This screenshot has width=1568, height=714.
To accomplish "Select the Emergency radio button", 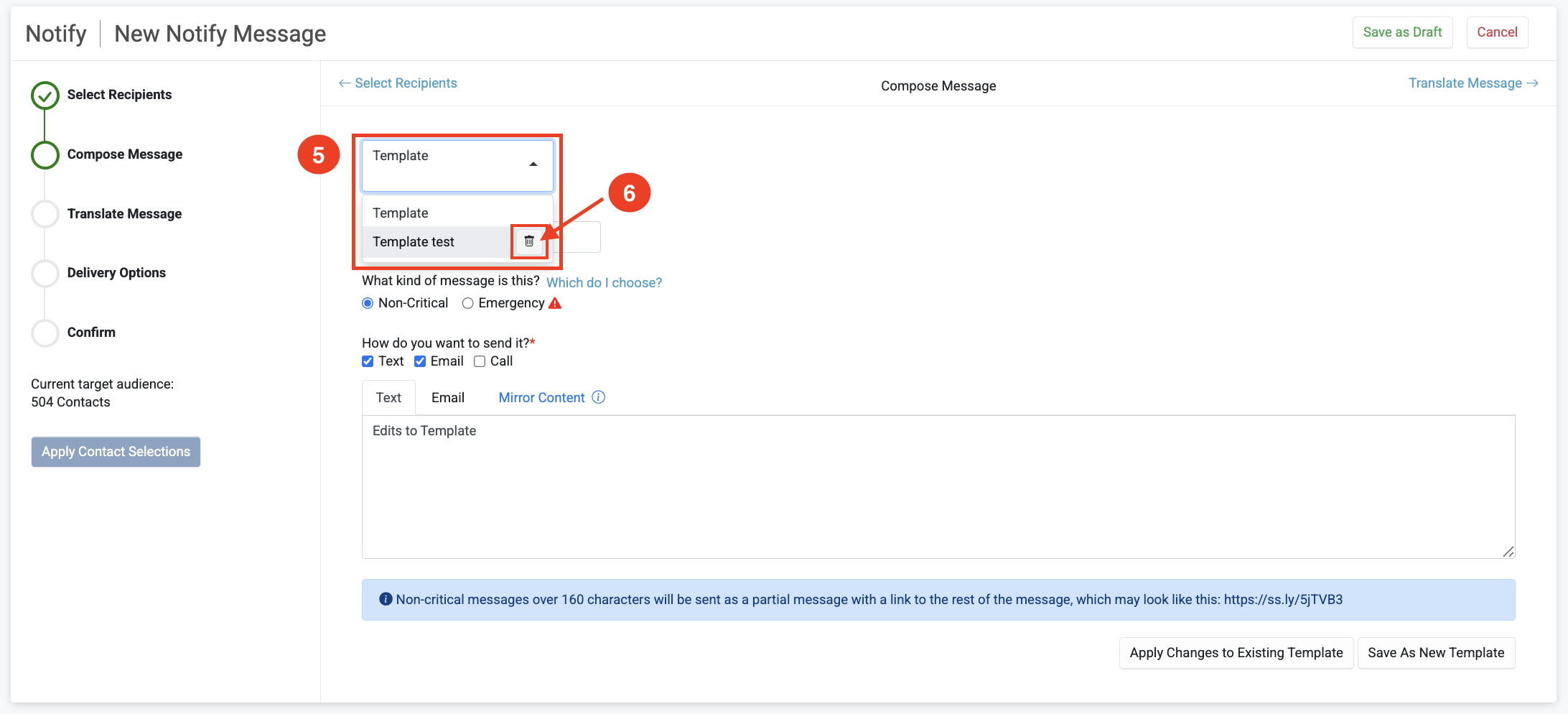I will tap(468, 303).
